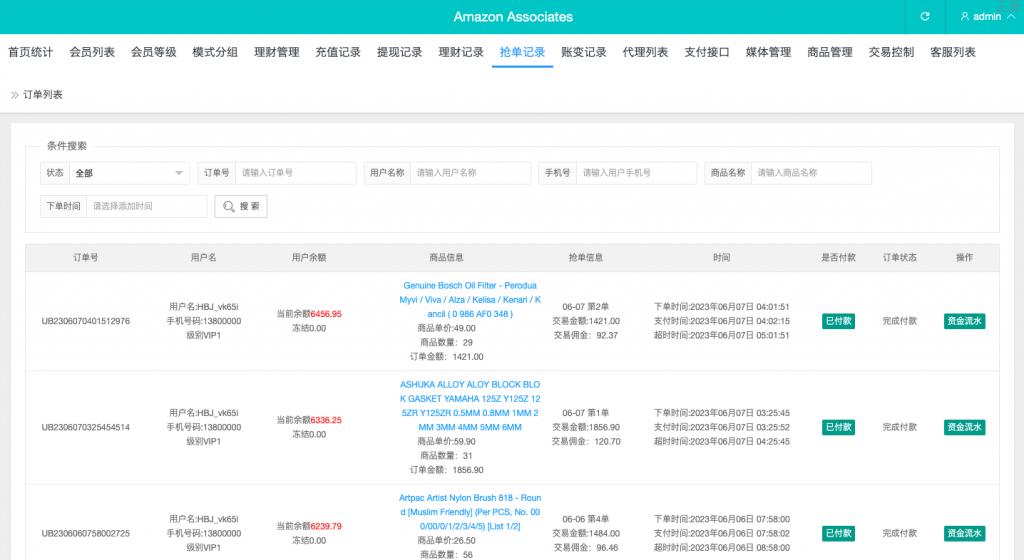Click the admin user profile icon
This screenshot has width=1024, height=560.
(x=965, y=17)
